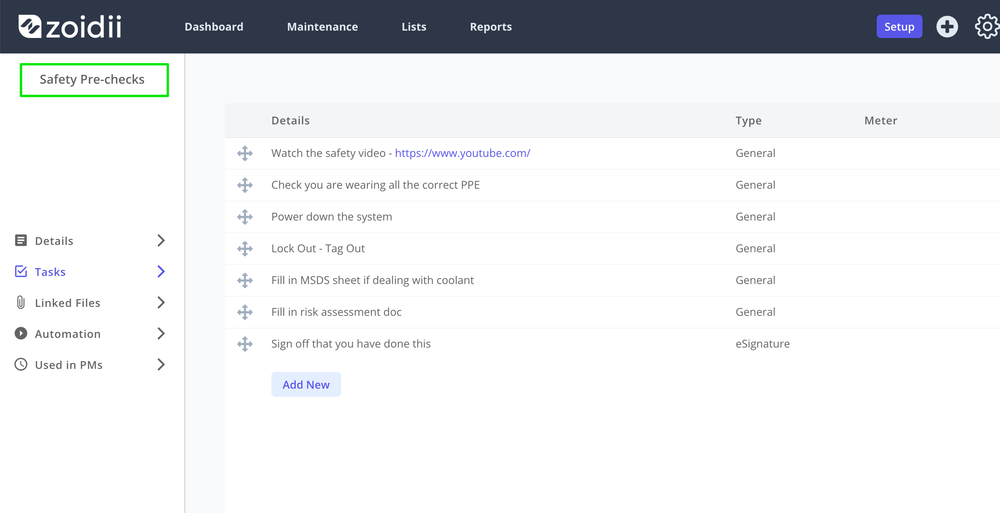Select 'Fill in risk assessment doc' task

(336, 312)
